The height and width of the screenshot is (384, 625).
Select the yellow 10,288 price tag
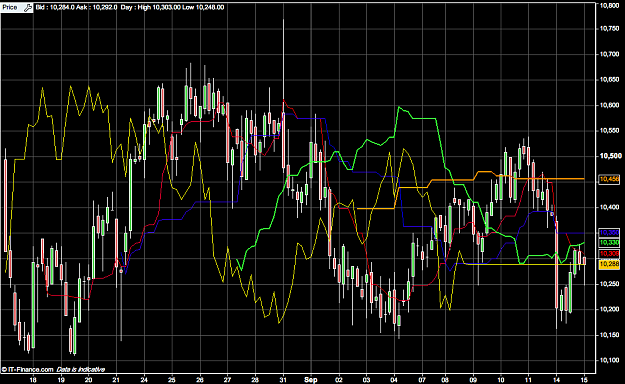point(609,264)
